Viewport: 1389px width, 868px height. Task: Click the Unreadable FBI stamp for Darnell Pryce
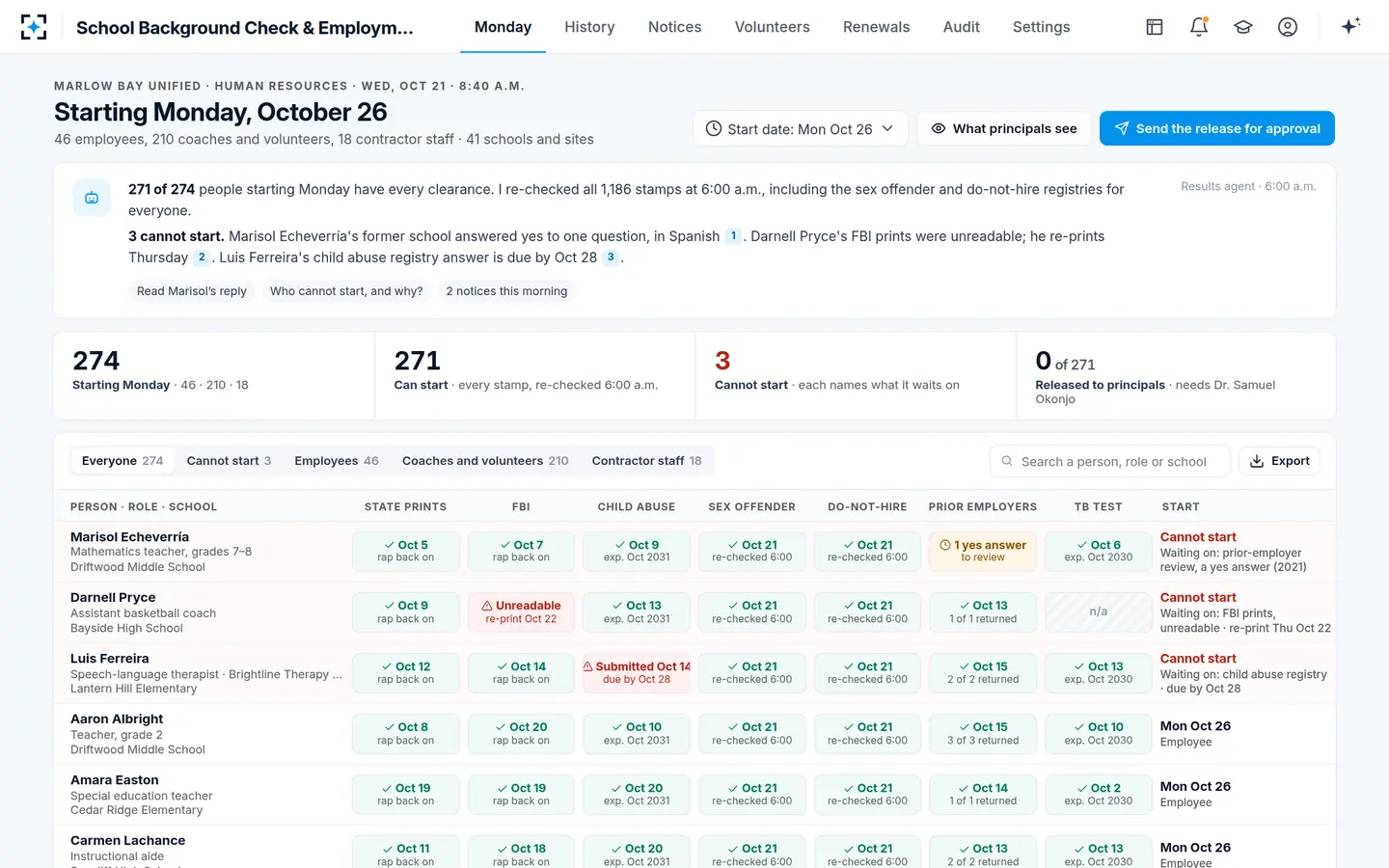click(x=521, y=612)
